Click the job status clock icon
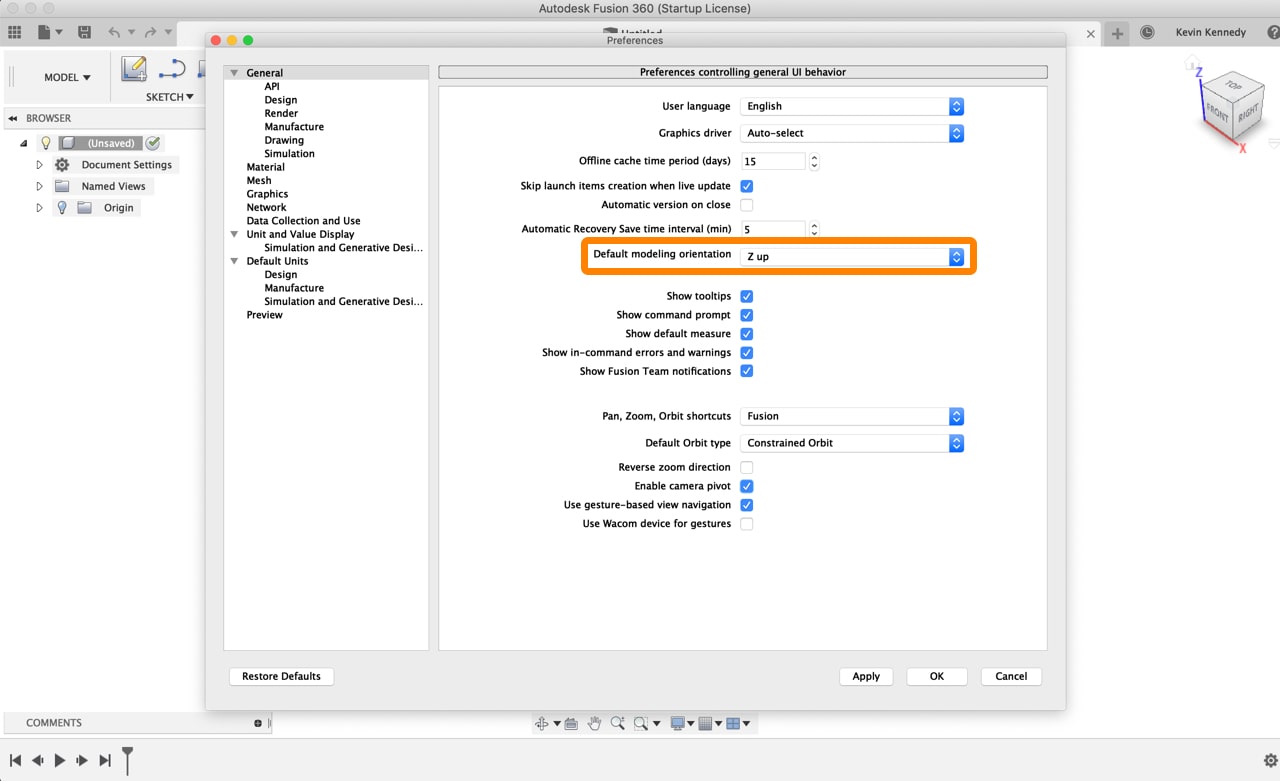This screenshot has width=1280, height=781. pos(1148,32)
